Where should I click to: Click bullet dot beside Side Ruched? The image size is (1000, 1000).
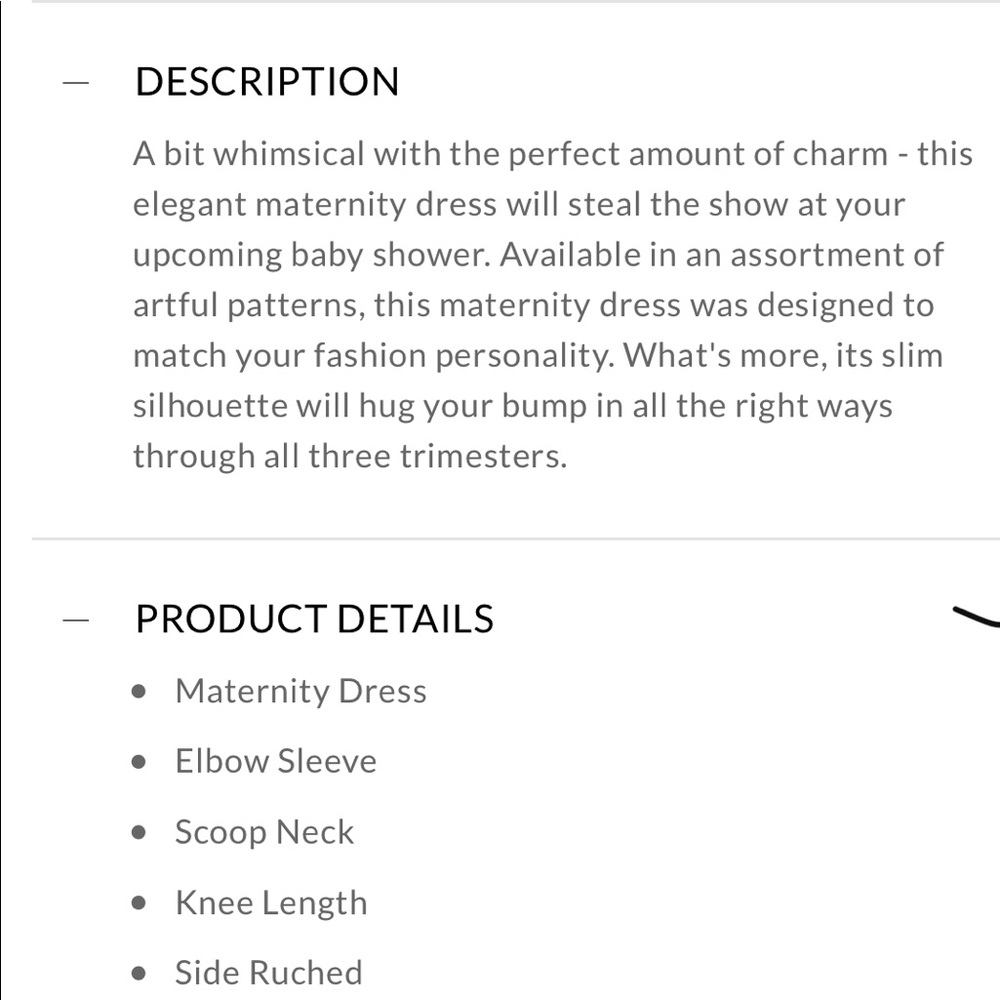tap(139, 974)
